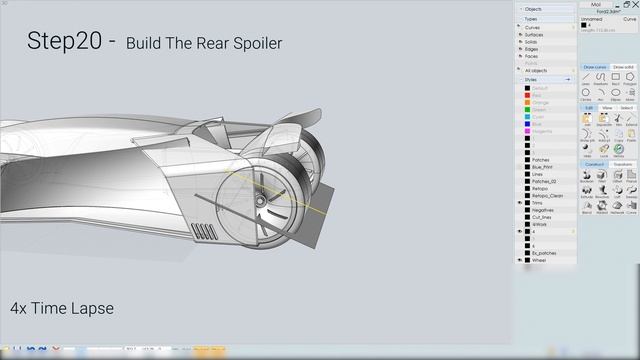Select the Freeform curve tool
Image resolution: width=640 pixels, height=360 pixels.
point(600,78)
